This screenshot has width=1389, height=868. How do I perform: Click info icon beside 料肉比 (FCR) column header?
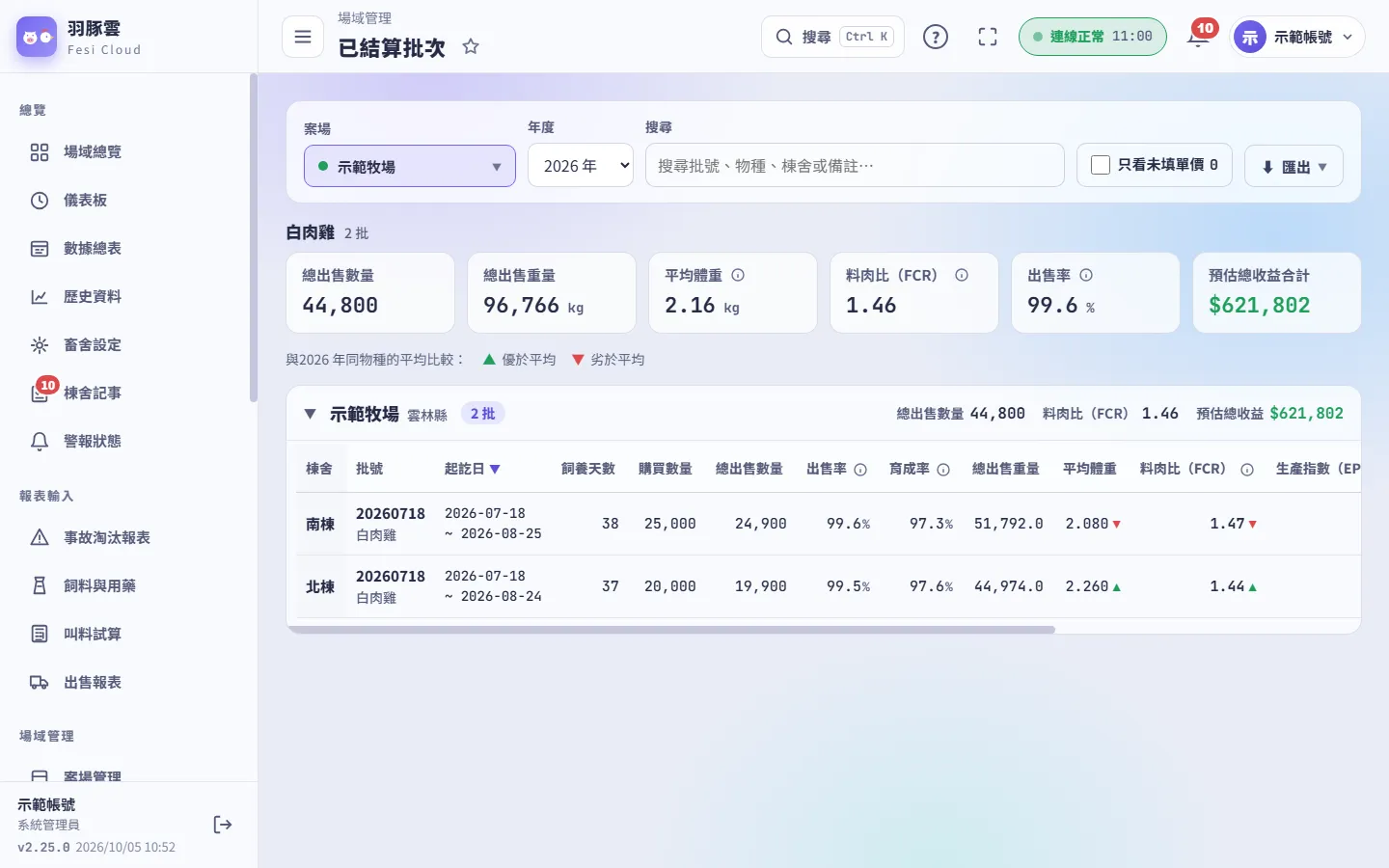click(1247, 470)
